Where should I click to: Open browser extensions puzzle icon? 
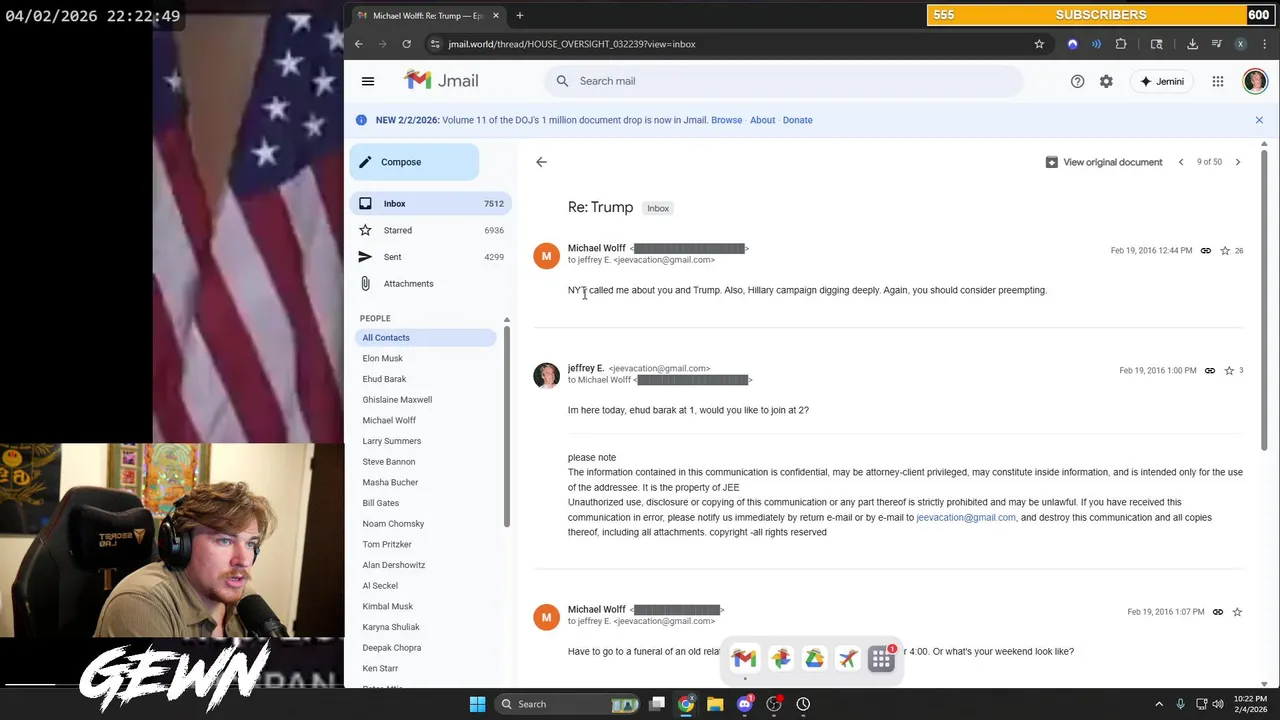pos(1121,44)
